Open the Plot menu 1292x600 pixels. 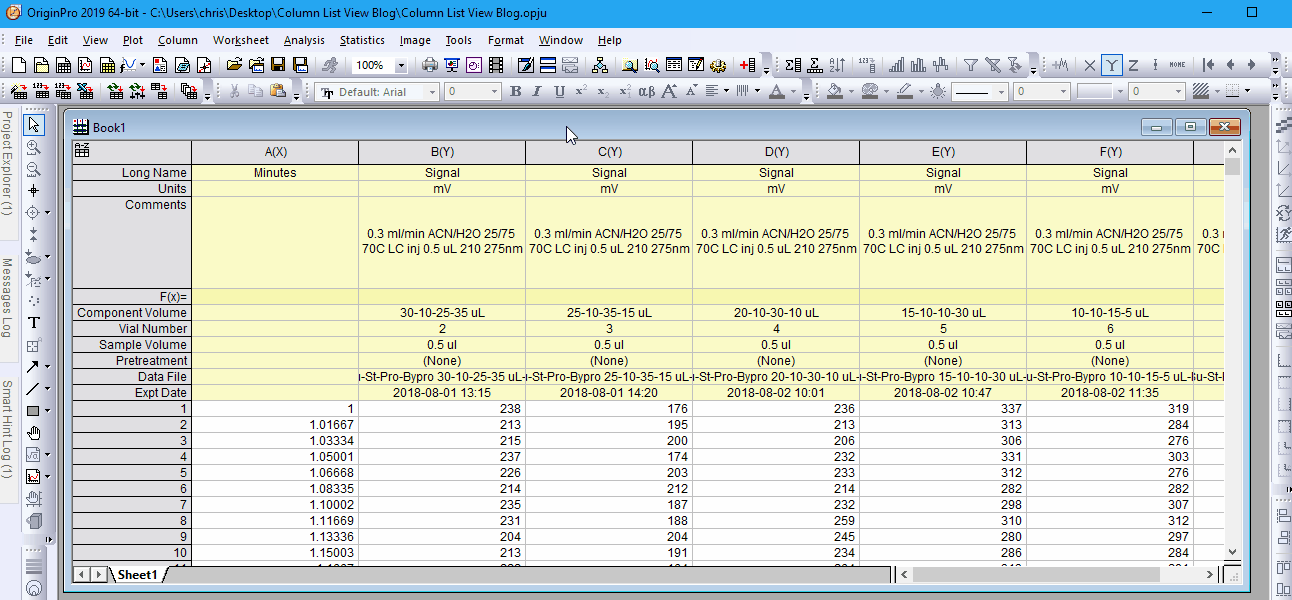tap(133, 40)
